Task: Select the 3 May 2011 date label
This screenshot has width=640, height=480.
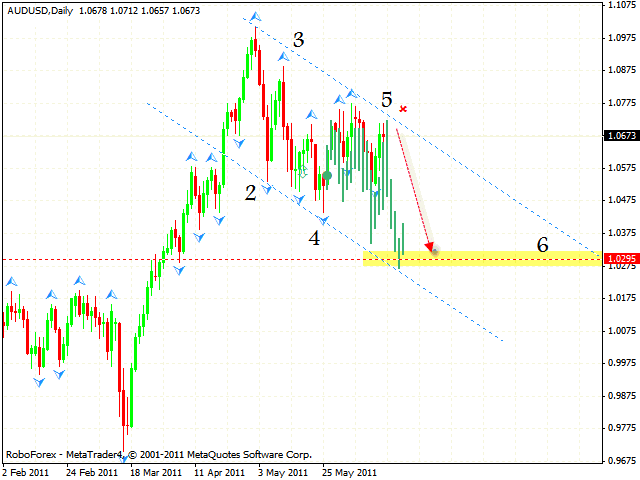Action: click(x=276, y=472)
